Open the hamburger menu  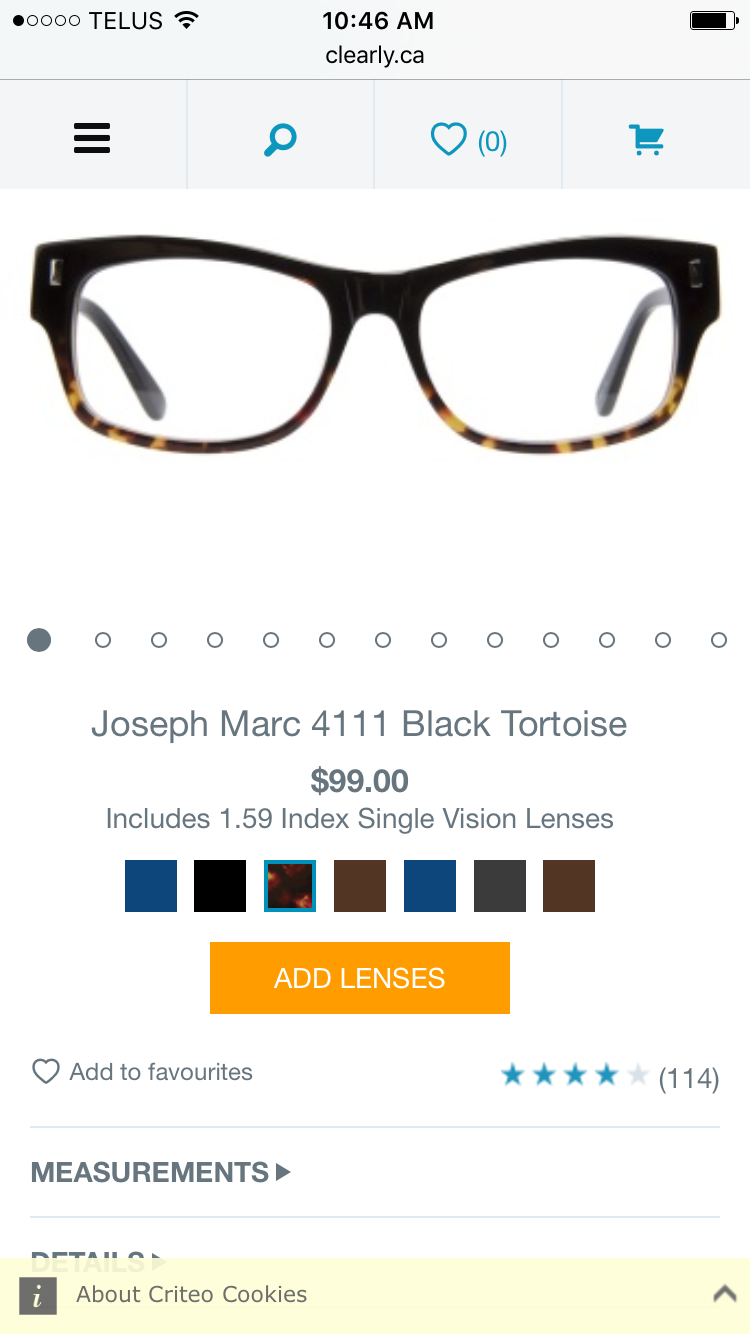(92, 138)
